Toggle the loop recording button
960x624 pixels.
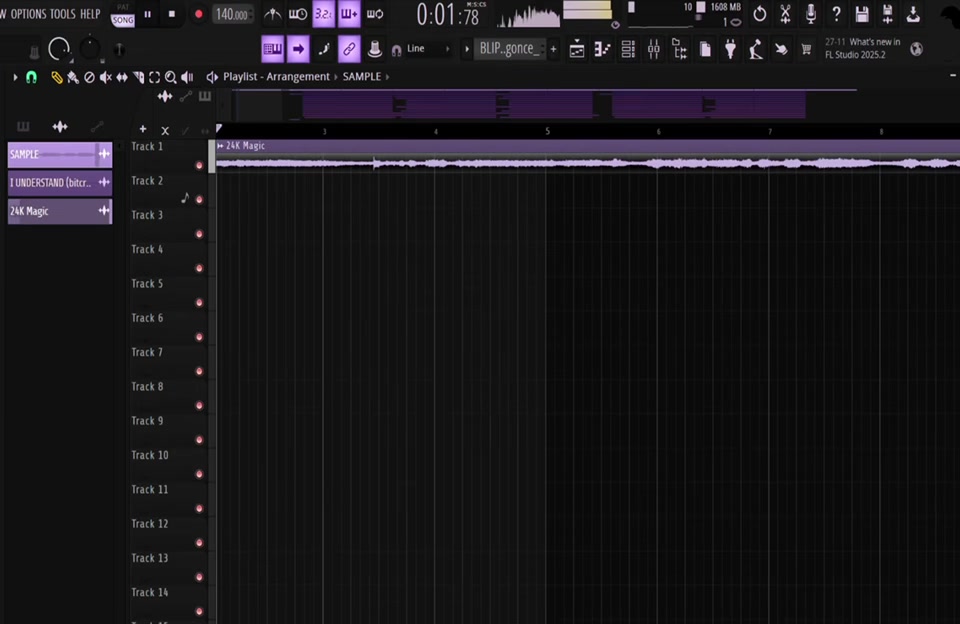(375, 14)
